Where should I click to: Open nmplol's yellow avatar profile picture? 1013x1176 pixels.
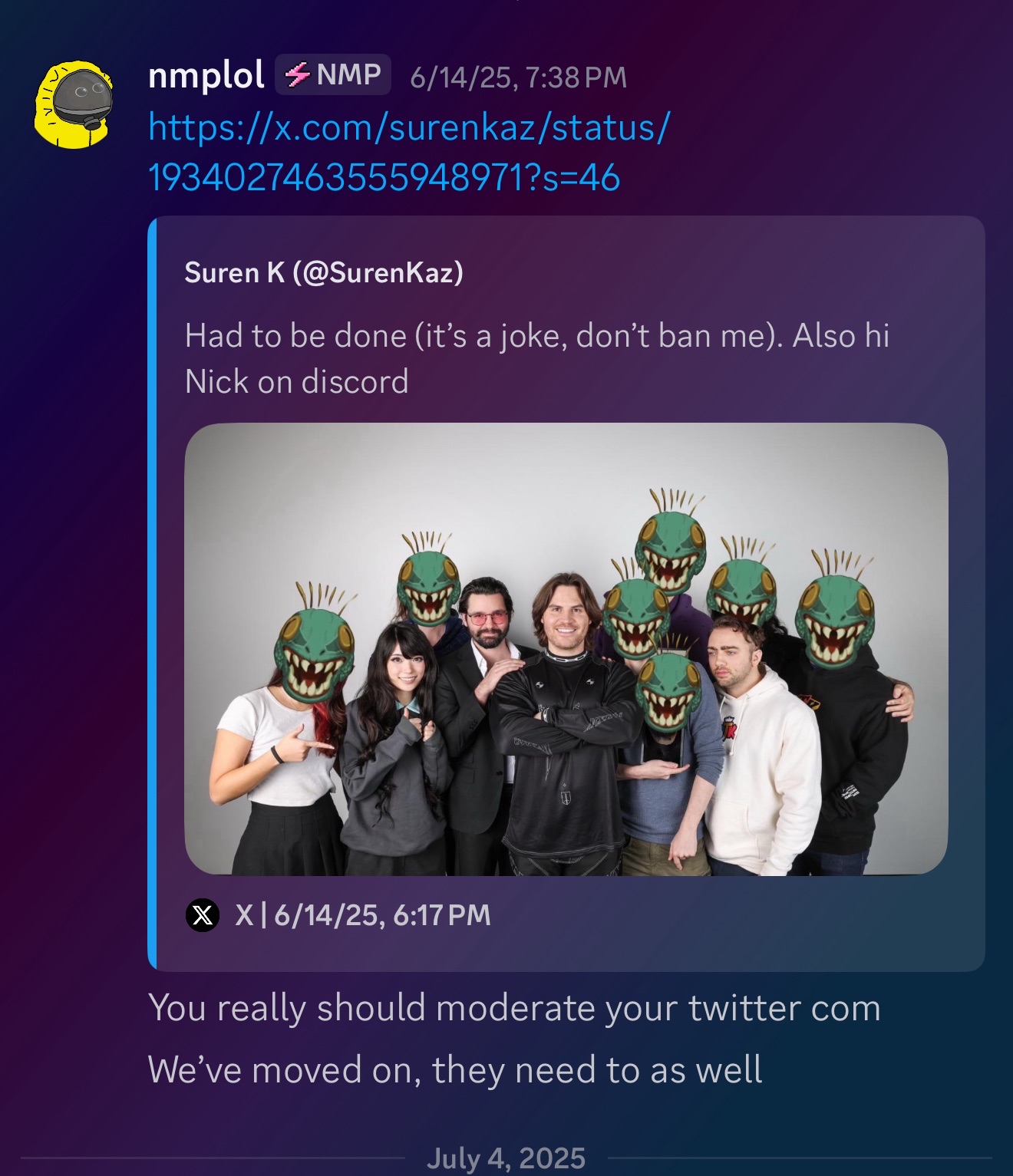tap(74, 104)
